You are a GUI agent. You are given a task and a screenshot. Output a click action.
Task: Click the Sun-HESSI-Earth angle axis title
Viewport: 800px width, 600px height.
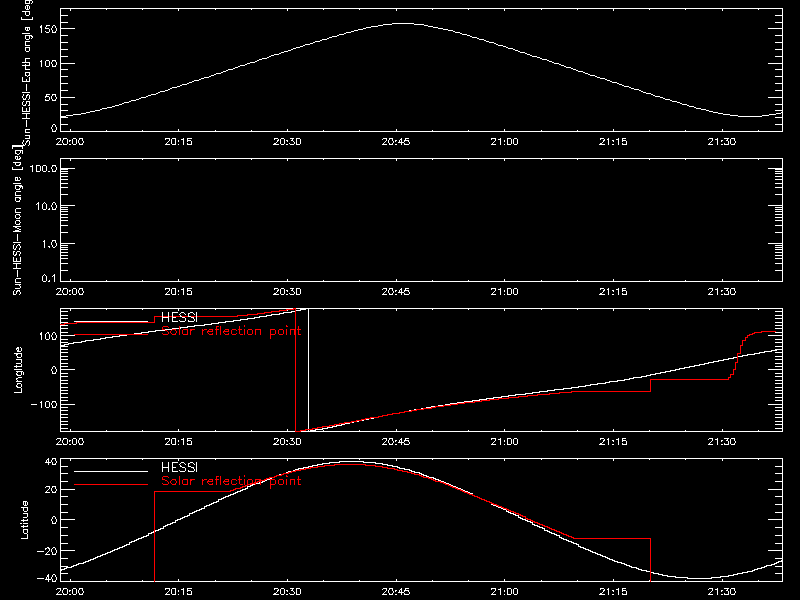pos(27,73)
